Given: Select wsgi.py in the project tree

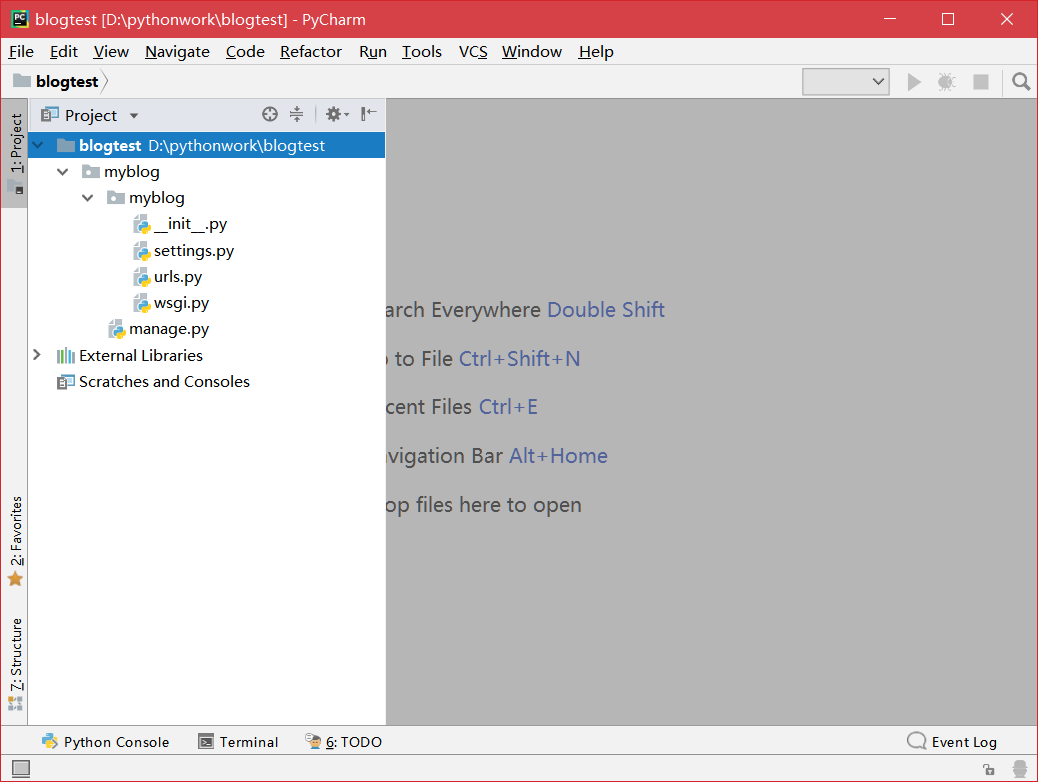Looking at the screenshot, I should click(x=181, y=303).
